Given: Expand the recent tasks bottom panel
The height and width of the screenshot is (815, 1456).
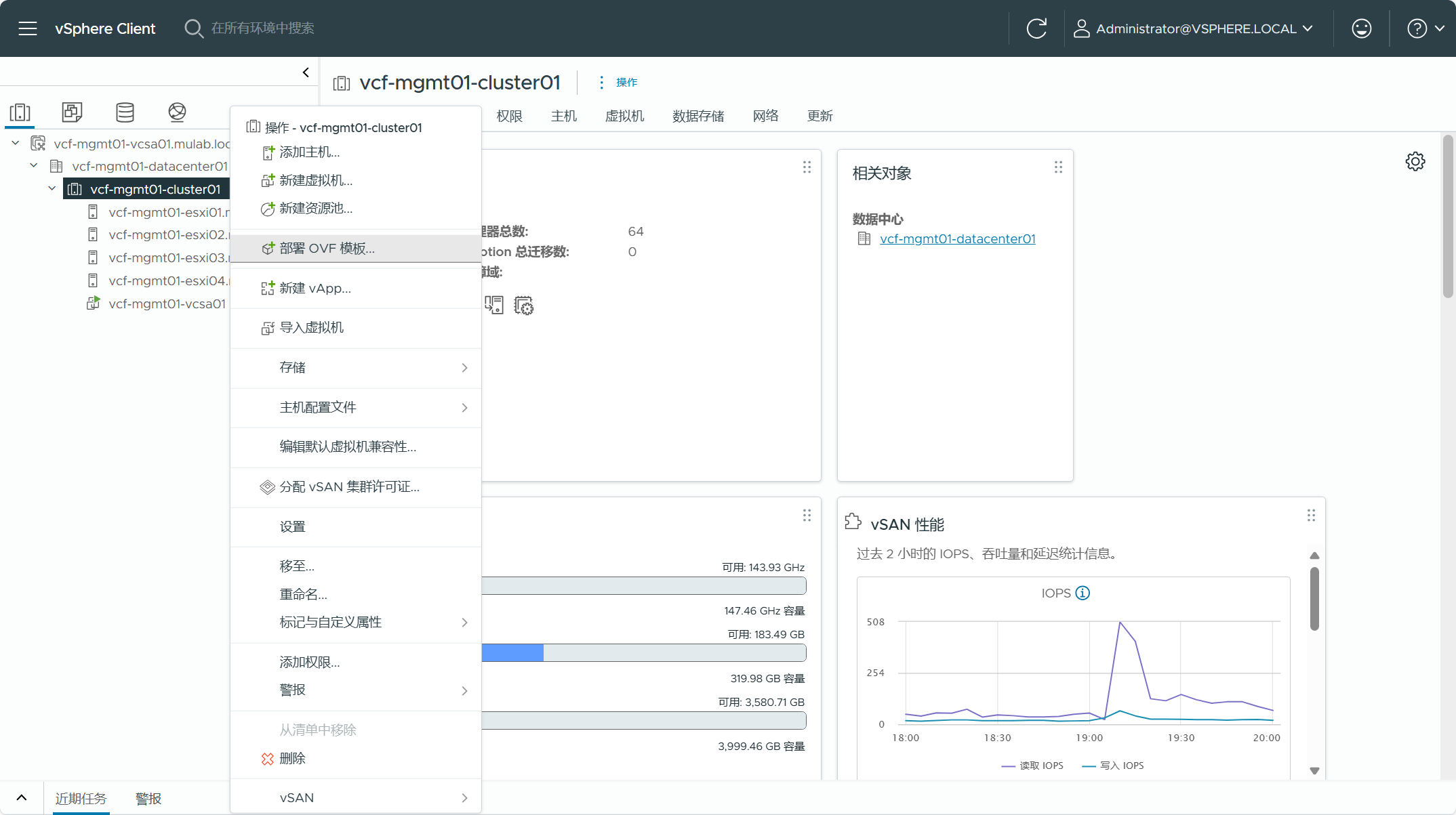Looking at the screenshot, I should tap(22, 797).
